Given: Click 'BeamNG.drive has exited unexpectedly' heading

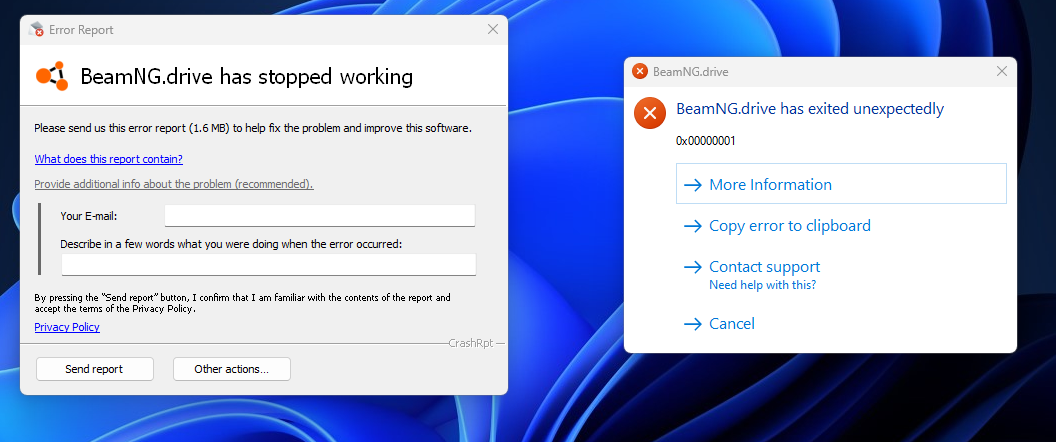Looking at the screenshot, I should click(810, 109).
